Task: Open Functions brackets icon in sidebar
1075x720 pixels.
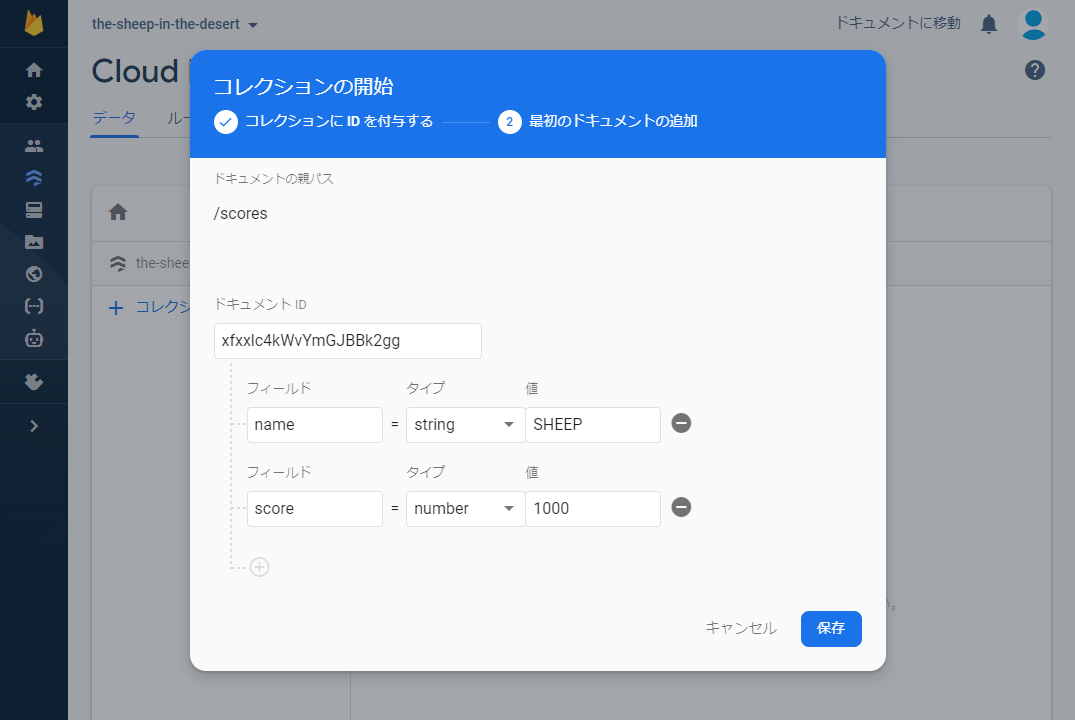Action: pyautogui.click(x=34, y=306)
